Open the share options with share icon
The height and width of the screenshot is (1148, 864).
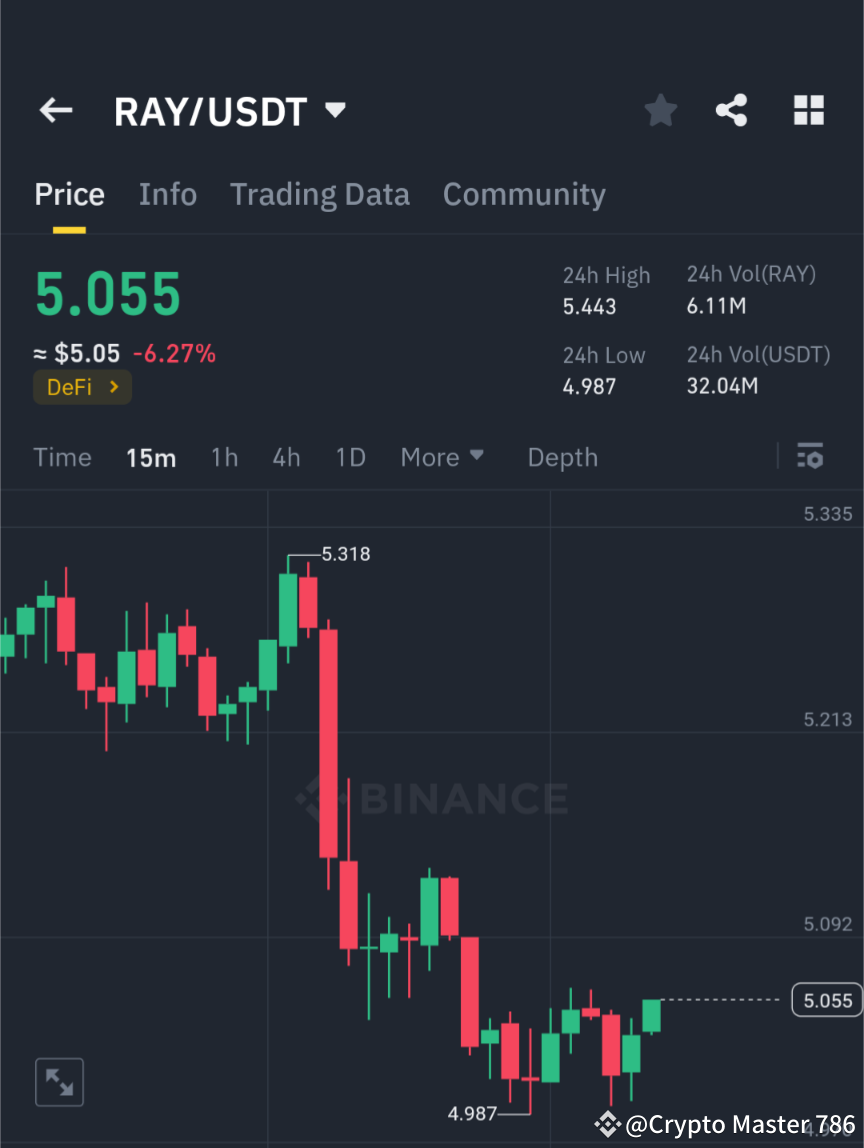pos(732,111)
